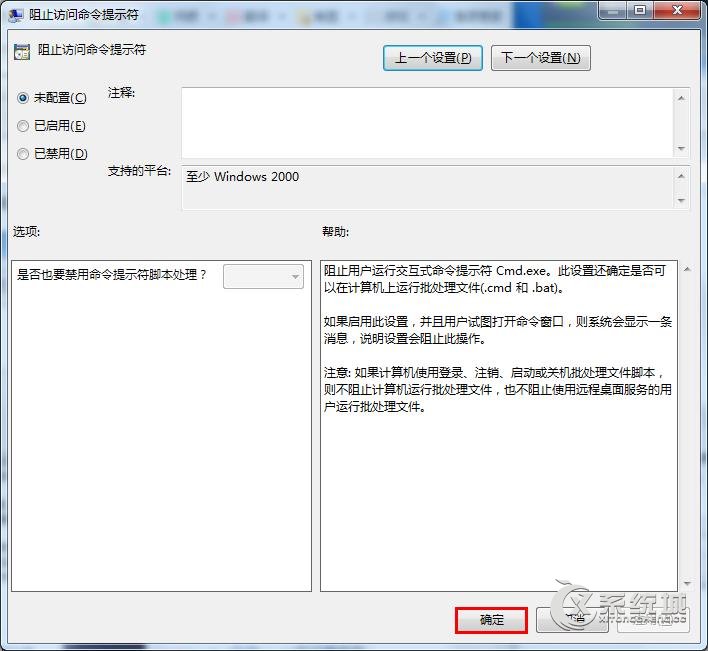This screenshot has width=708, height=651.
Task: Click the 选项: label
Action: [x=26, y=232]
